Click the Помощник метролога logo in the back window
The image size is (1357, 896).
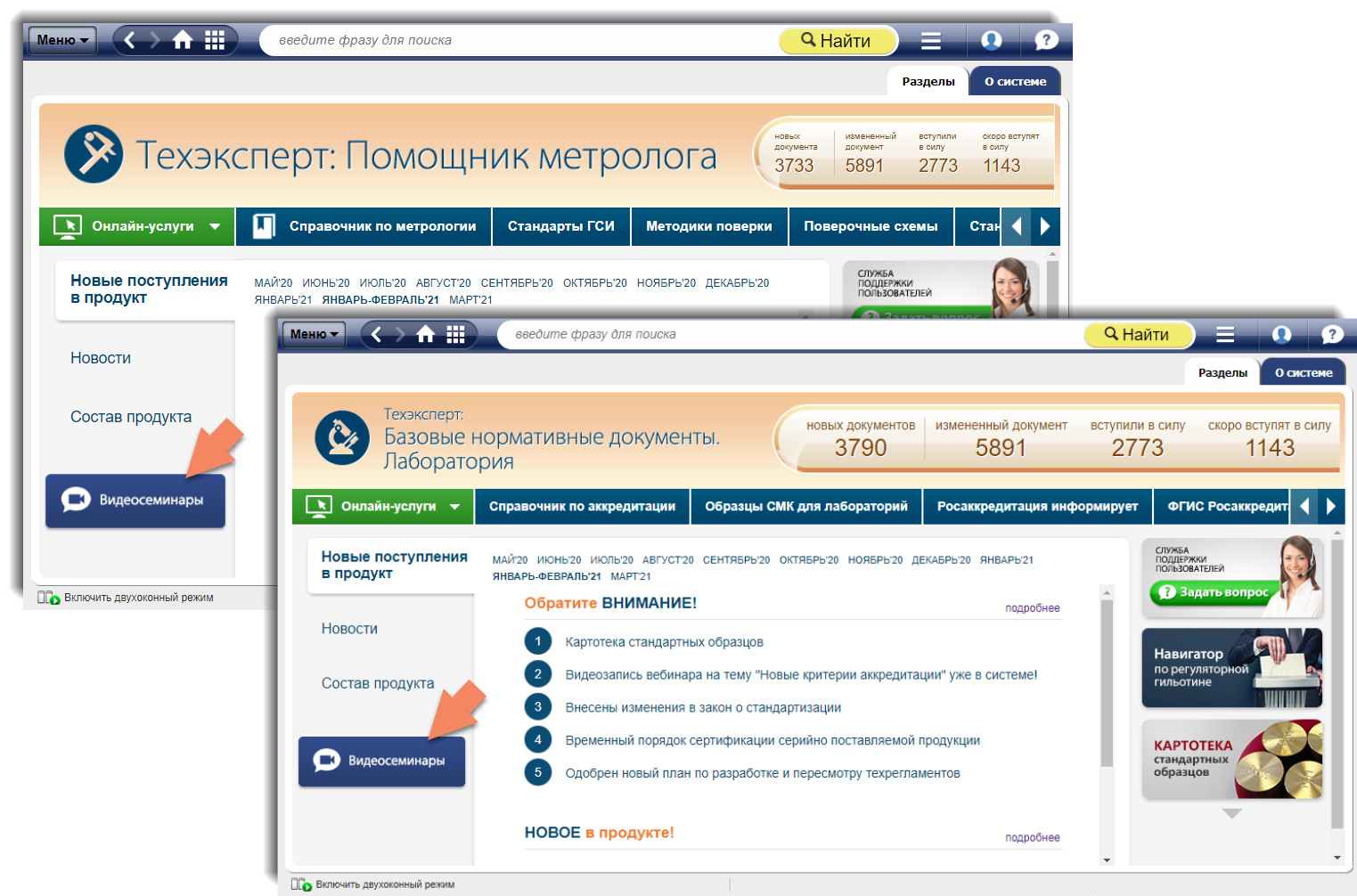pyautogui.click(x=94, y=154)
